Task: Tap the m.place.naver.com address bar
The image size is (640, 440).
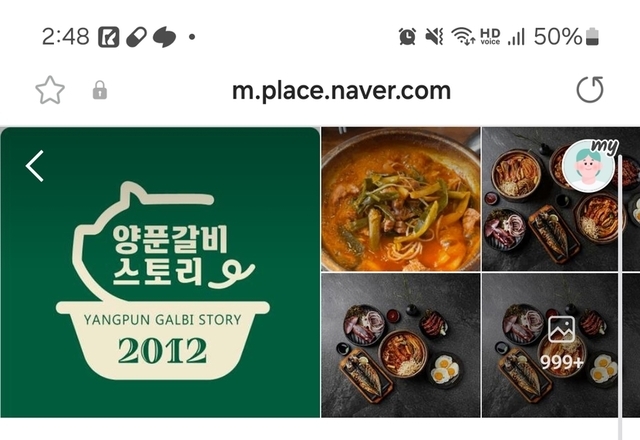Action: point(341,91)
